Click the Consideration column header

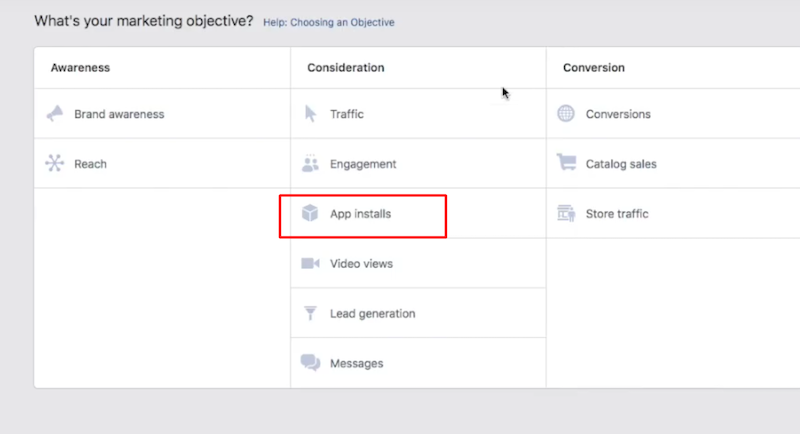[x=347, y=68]
